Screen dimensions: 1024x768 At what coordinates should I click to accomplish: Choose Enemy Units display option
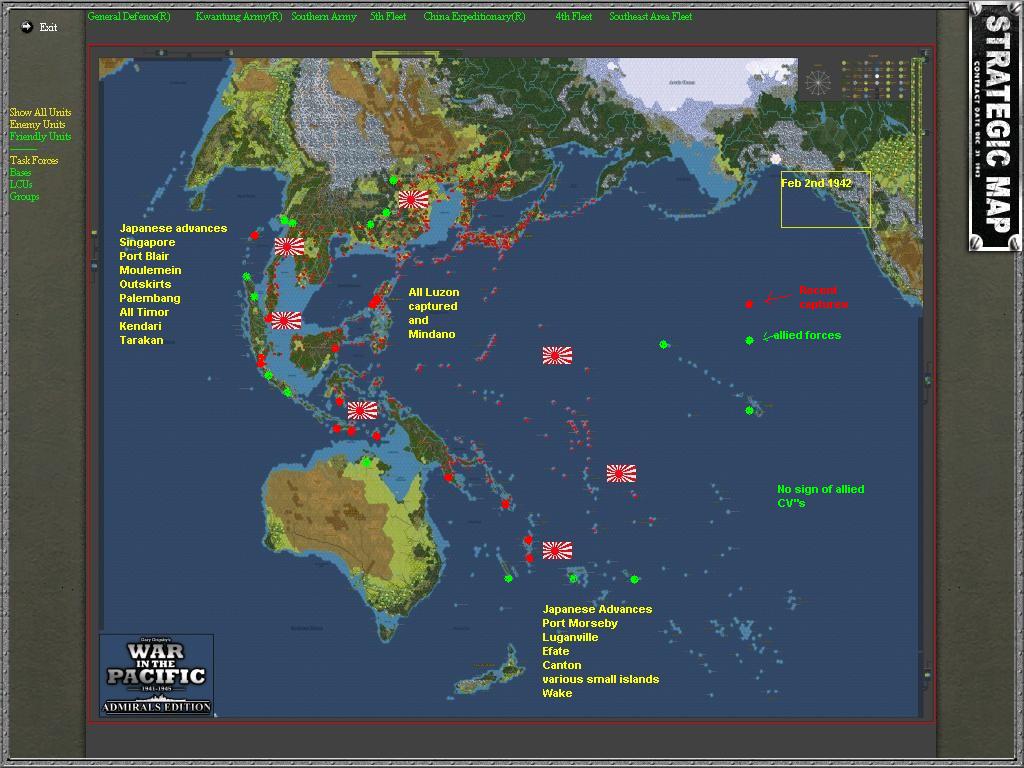point(37,124)
